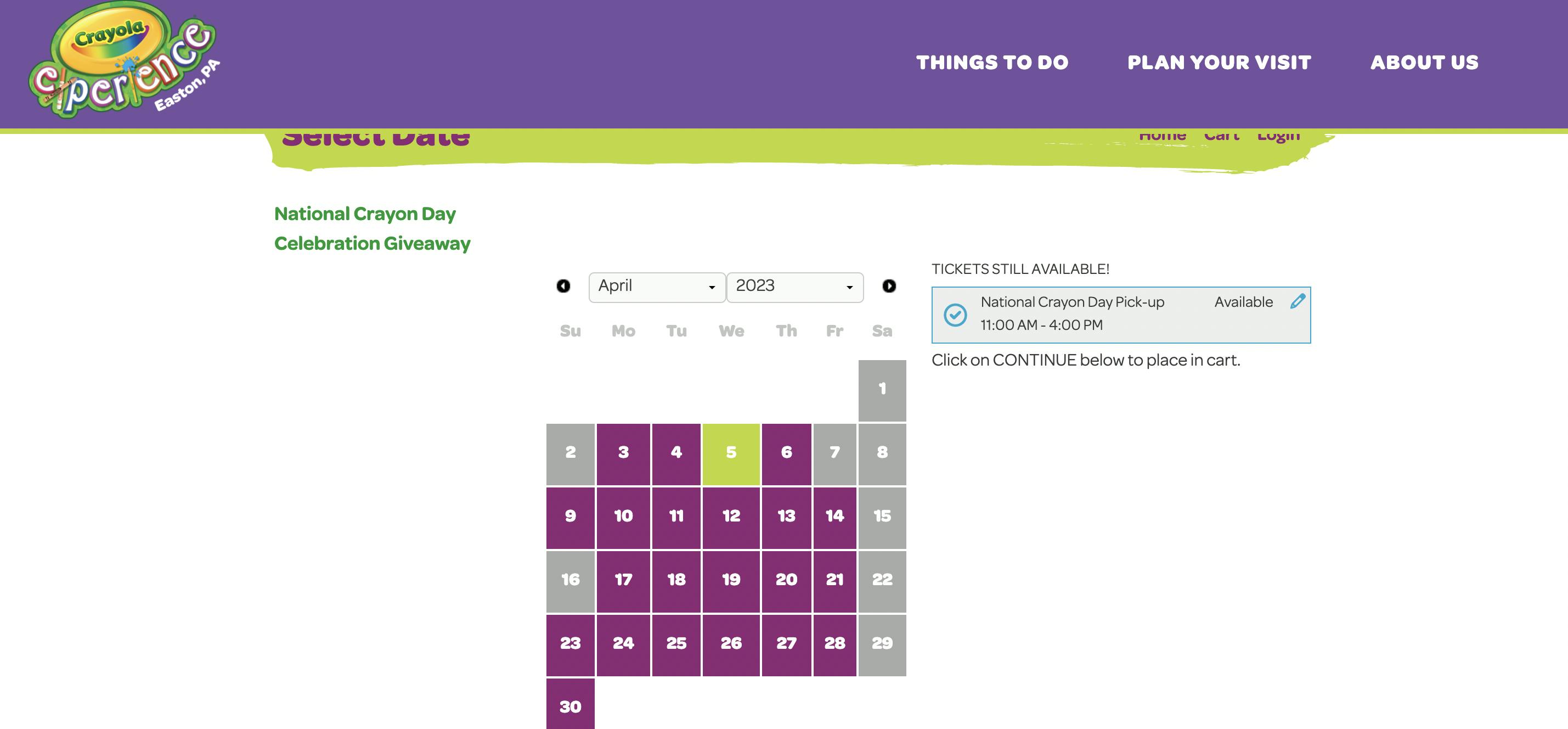Choose April 25 on calendar
The image size is (1568, 729).
coord(676,644)
